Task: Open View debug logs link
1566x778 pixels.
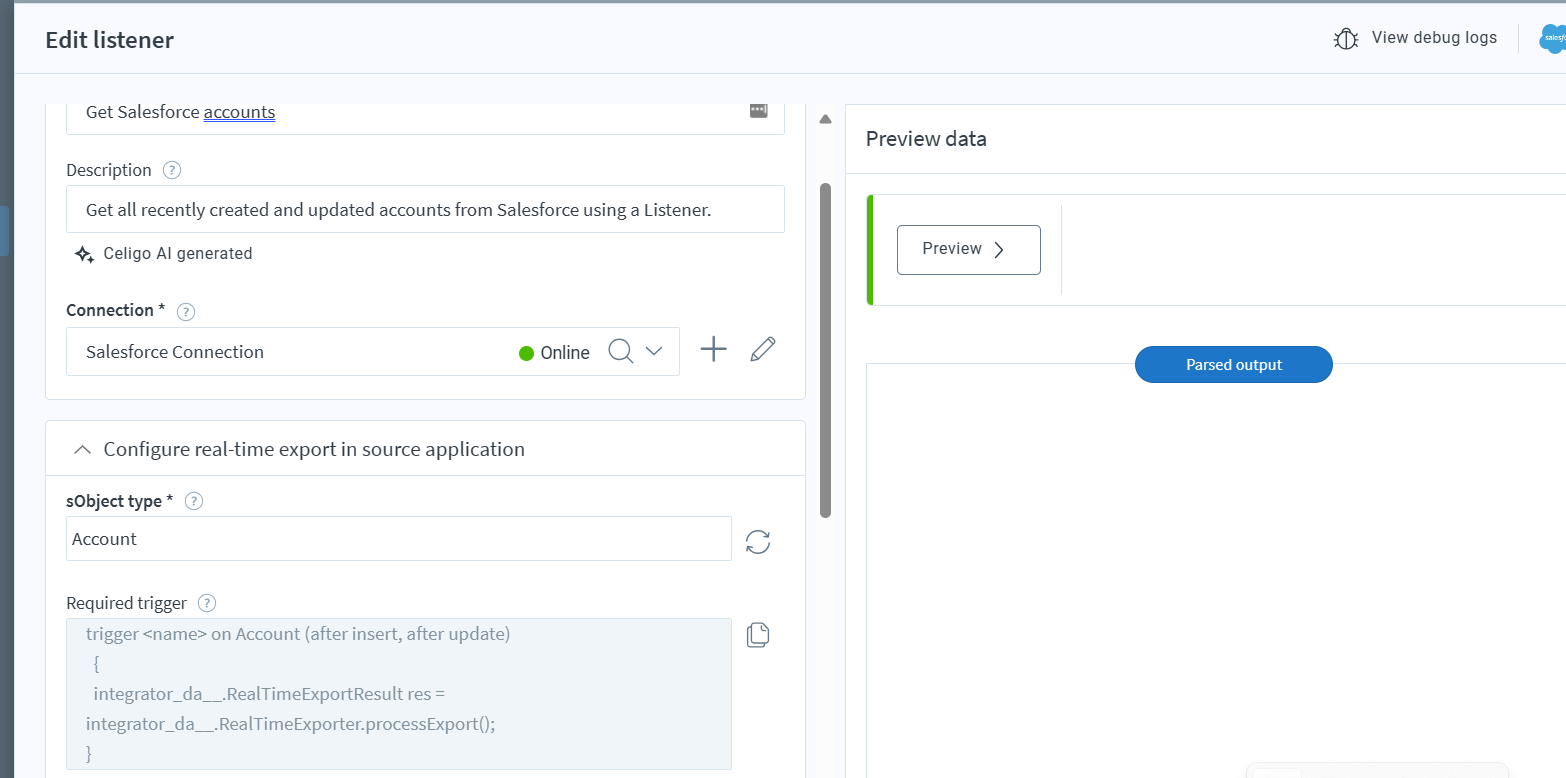Action: click(x=1434, y=38)
